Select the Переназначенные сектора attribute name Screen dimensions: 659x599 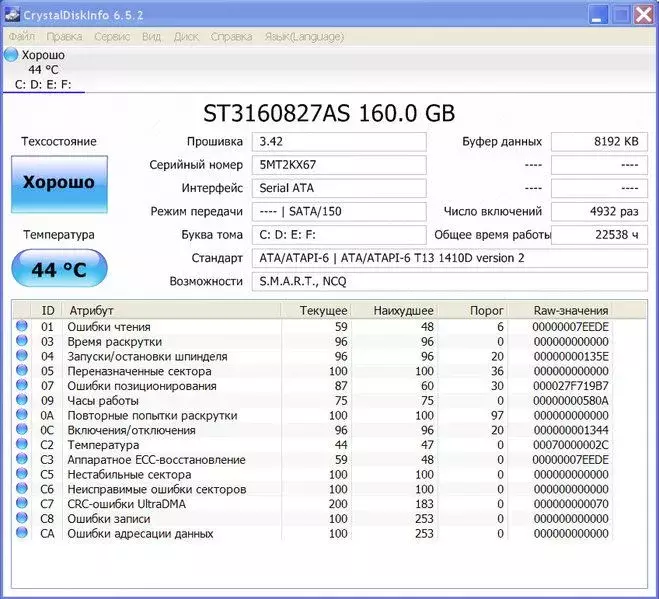pyautogui.click(x=139, y=371)
